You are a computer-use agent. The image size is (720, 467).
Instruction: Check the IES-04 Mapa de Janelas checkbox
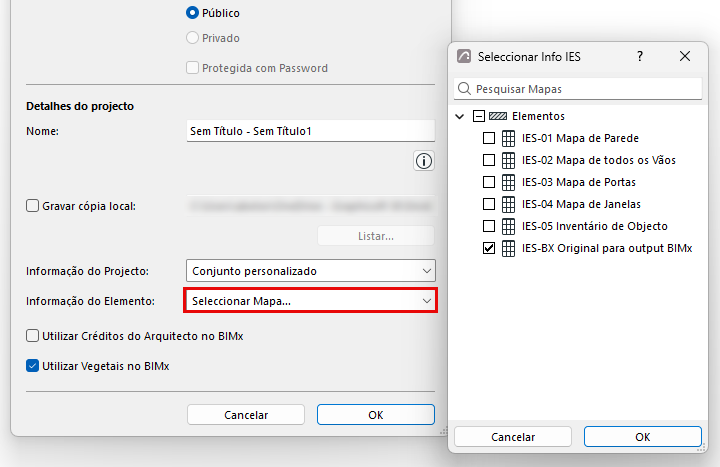[489, 204]
